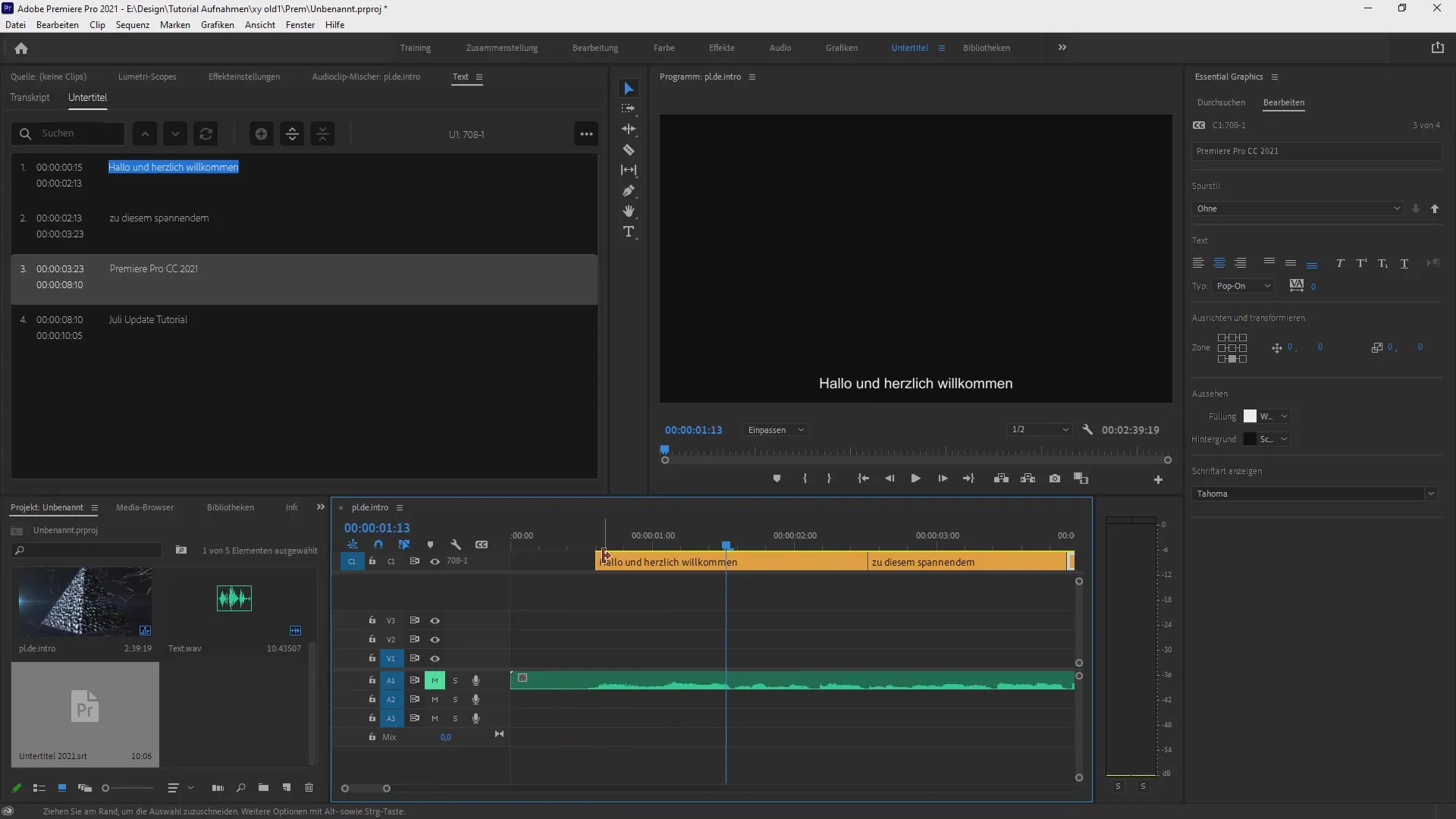Viewport: 1456px width, 819px height.
Task: Play the program monitor
Action: [x=915, y=479]
